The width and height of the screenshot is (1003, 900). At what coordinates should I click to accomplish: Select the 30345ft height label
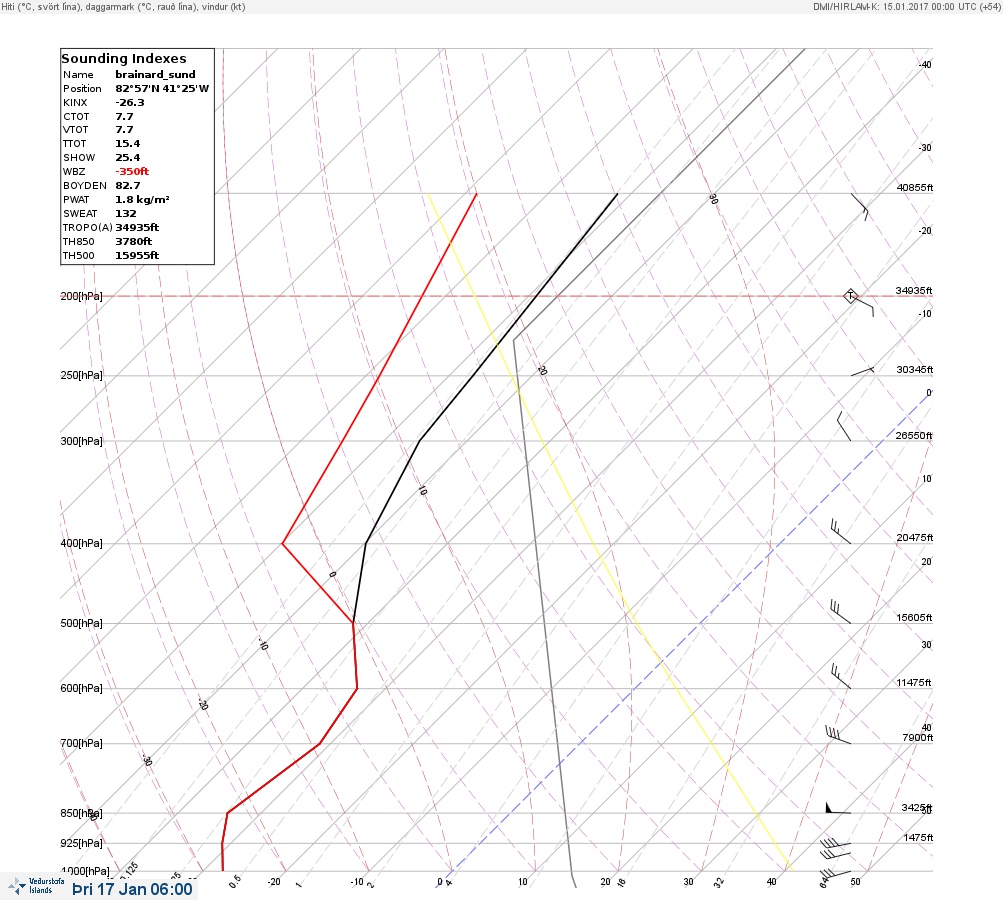(915, 370)
